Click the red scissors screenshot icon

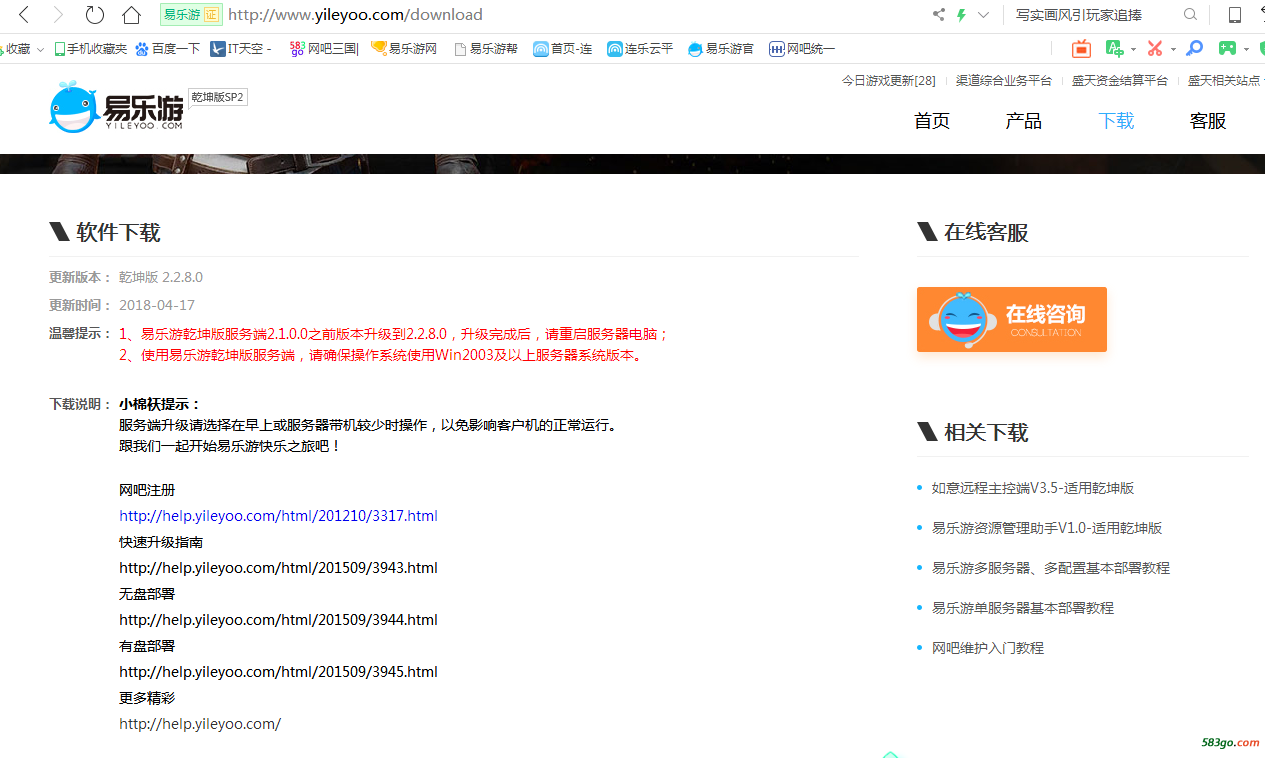[x=1155, y=48]
